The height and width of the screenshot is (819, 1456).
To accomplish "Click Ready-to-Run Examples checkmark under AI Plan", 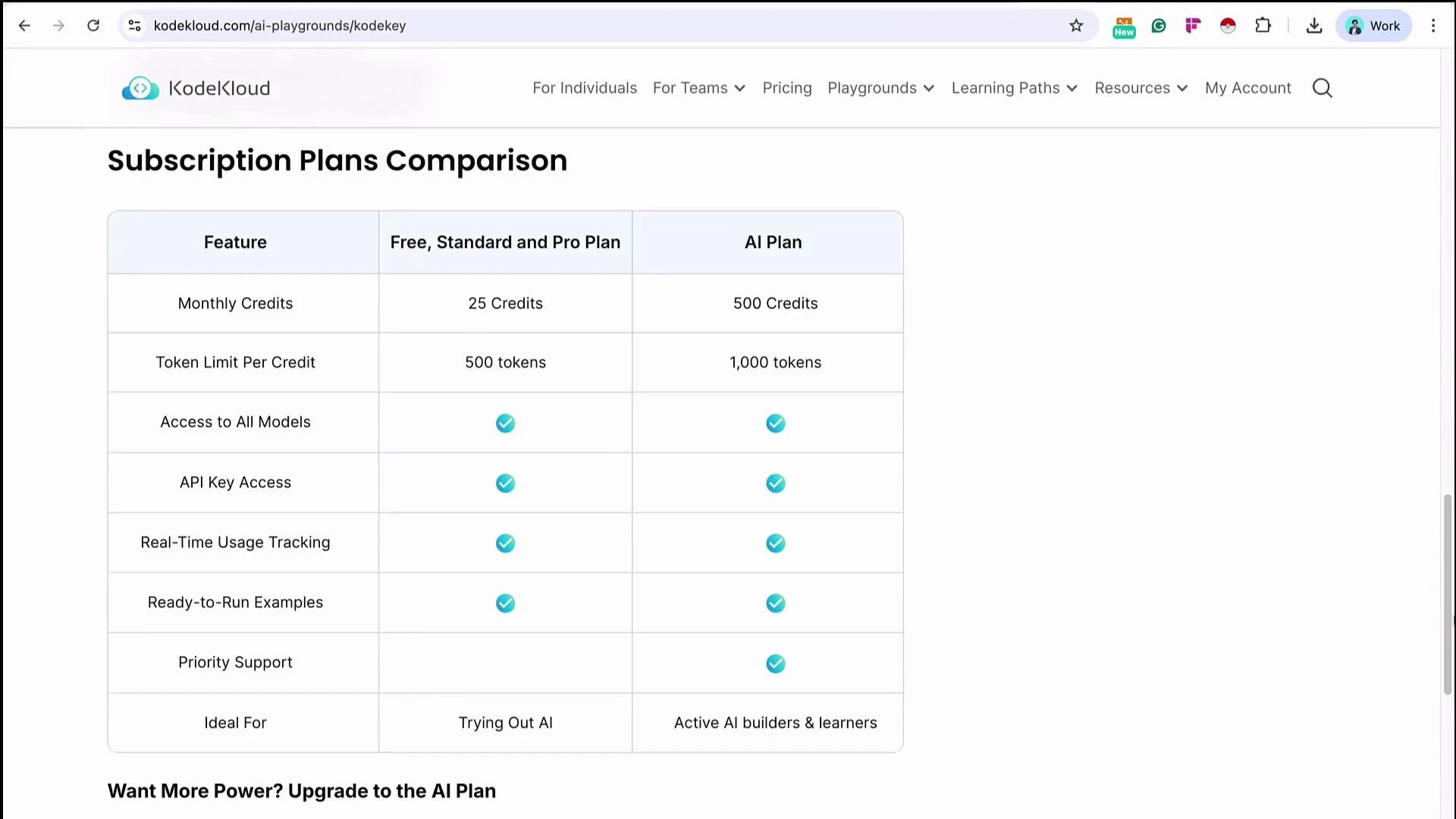I will click(x=775, y=603).
